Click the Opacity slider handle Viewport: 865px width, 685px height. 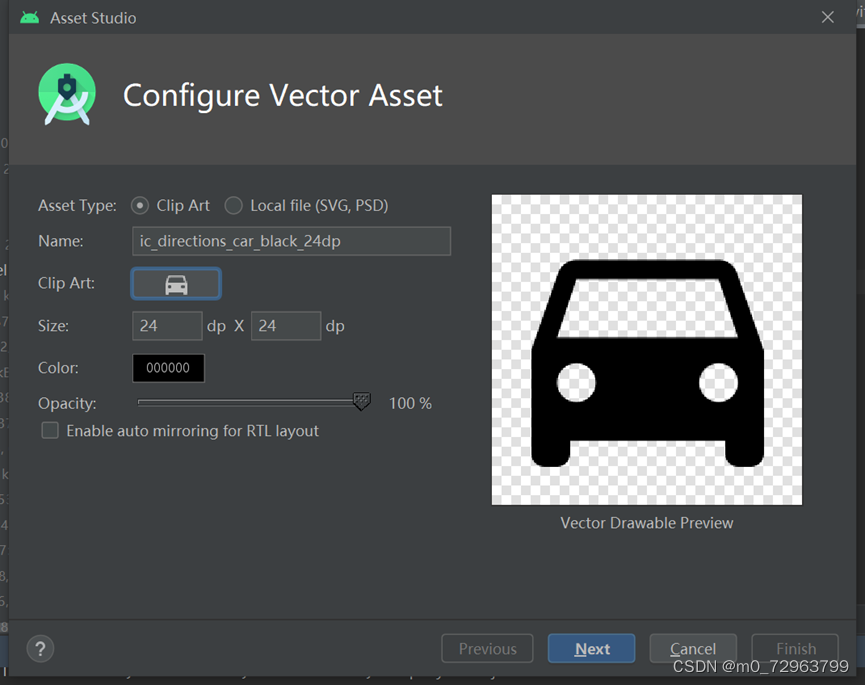pyautogui.click(x=361, y=402)
